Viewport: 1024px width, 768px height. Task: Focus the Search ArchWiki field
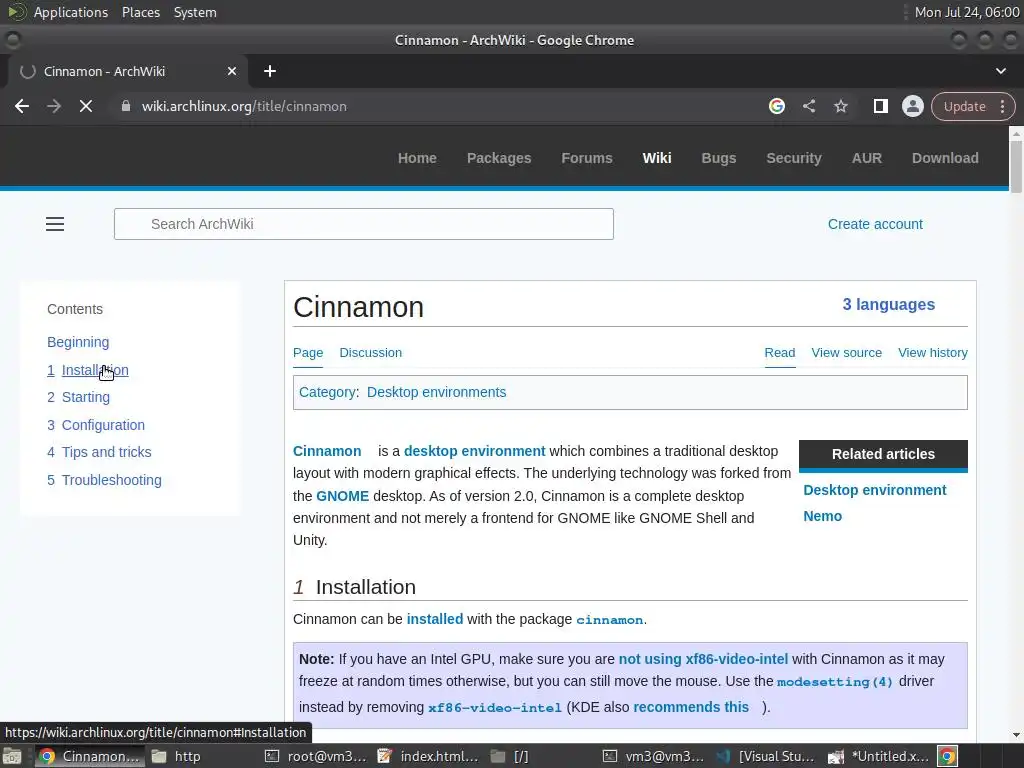point(364,224)
